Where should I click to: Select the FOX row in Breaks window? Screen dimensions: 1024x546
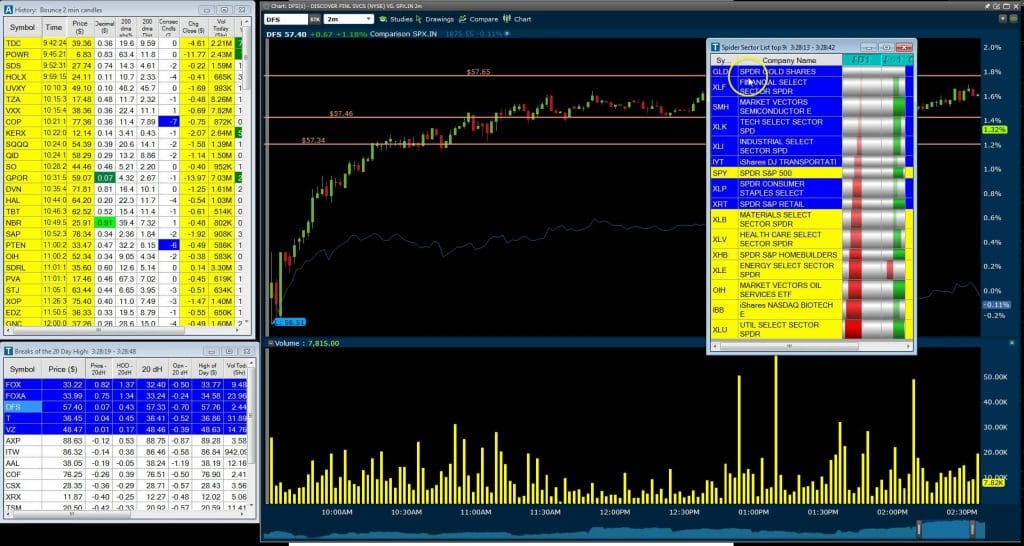(x=126, y=385)
